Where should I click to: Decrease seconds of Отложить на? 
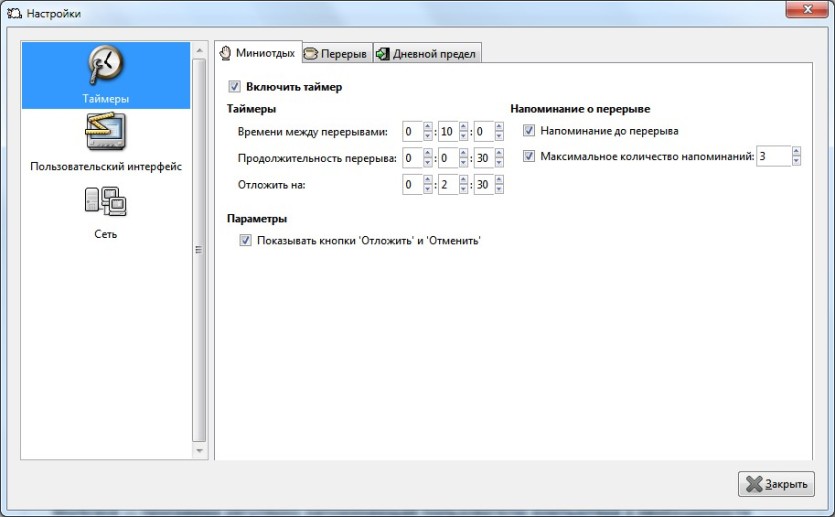499,189
